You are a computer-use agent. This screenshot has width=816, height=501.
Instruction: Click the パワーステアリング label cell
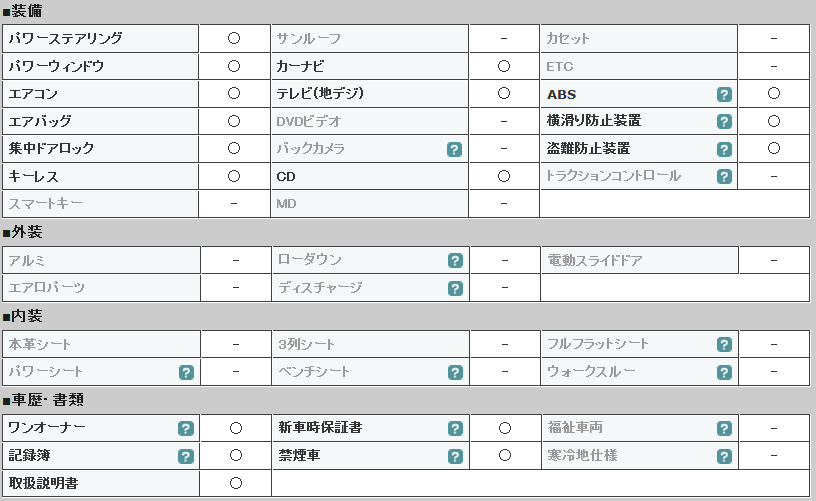[100, 38]
